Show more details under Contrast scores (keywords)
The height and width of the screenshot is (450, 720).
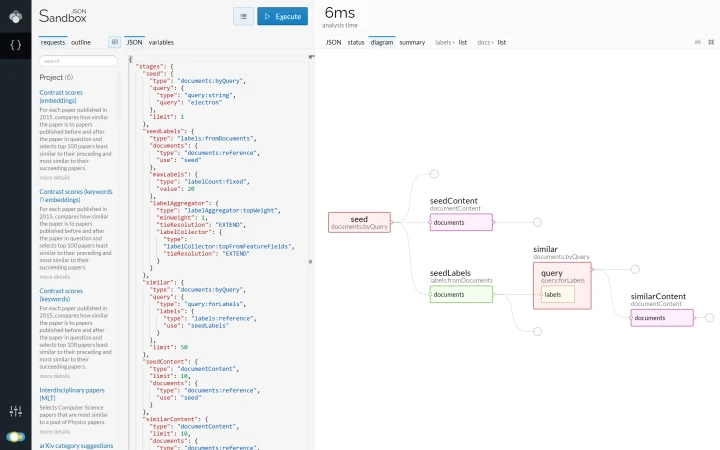pos(55,376)
